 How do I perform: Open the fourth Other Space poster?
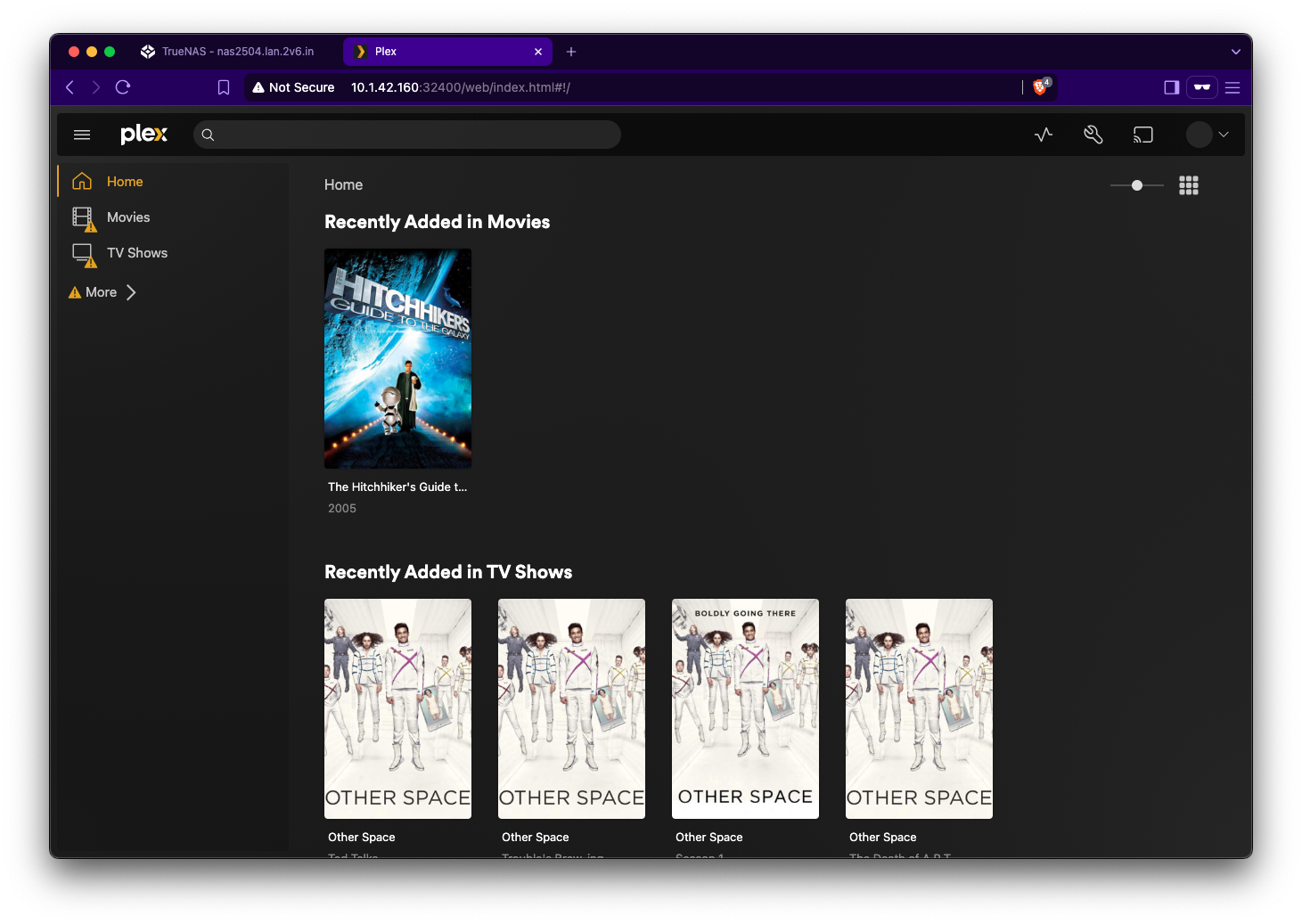click(x=919, y=708)
